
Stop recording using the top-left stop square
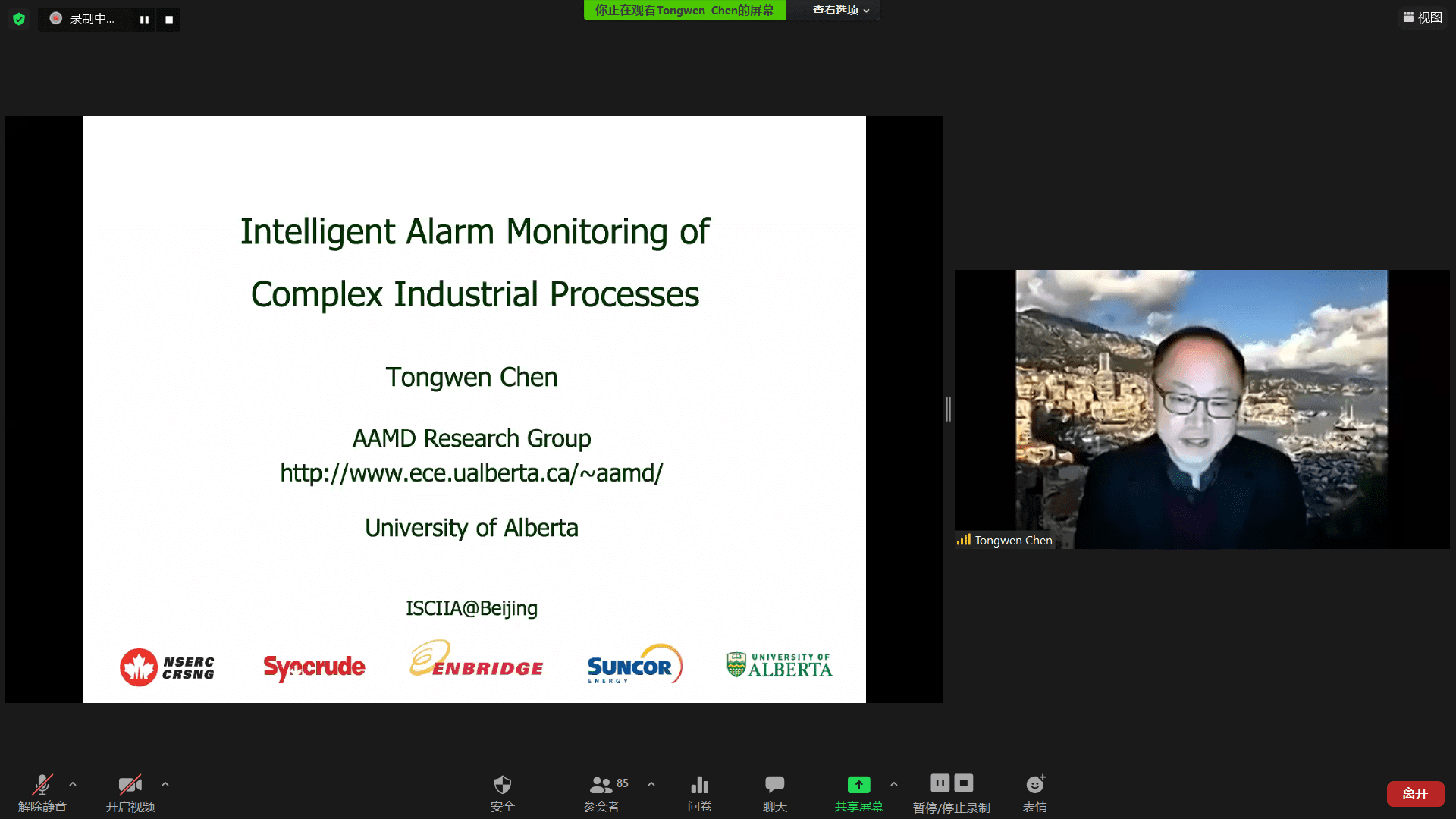pyautogui.click(x=169, y=20)
